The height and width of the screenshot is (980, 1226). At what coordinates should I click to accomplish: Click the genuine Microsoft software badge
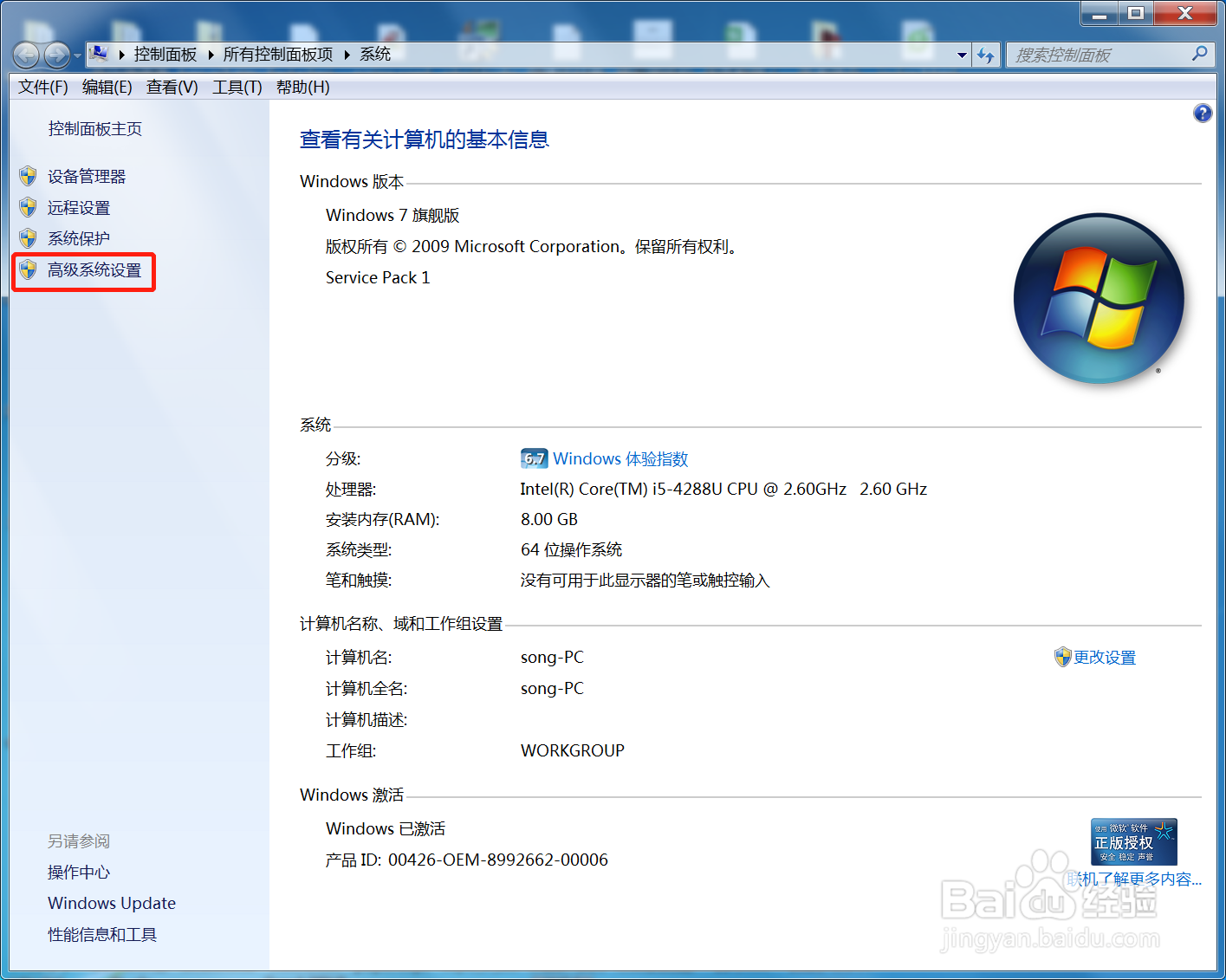click(1133, 841)
